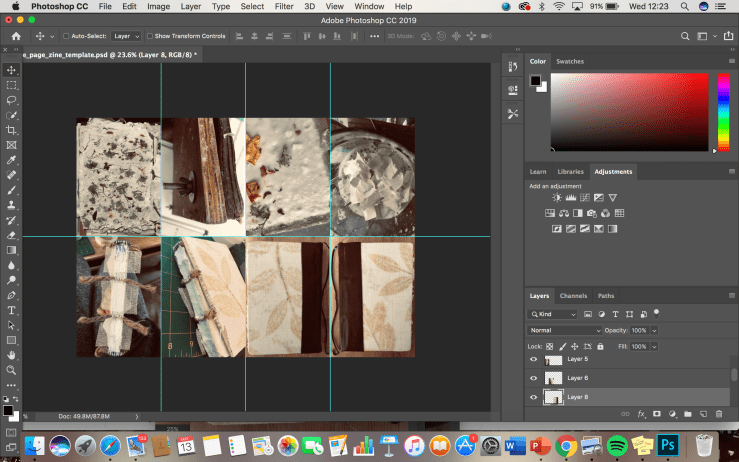Viewport: 739px width, 462px height.
Task: Expand the layer Opacity dropdown arrow
Action: coord(655,330)
